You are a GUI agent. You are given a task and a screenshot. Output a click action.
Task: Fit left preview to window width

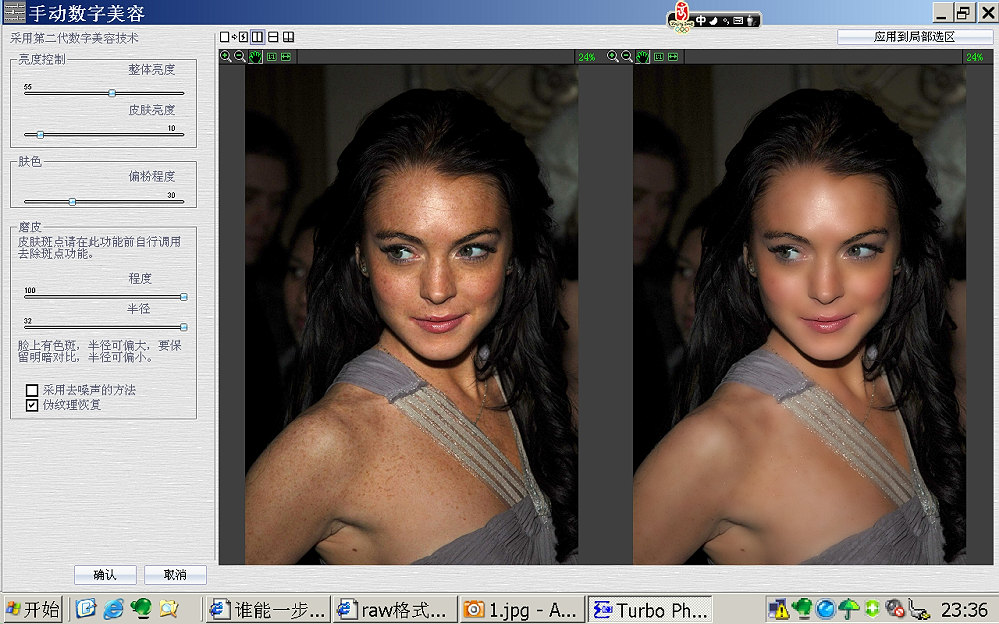point(285,57)
